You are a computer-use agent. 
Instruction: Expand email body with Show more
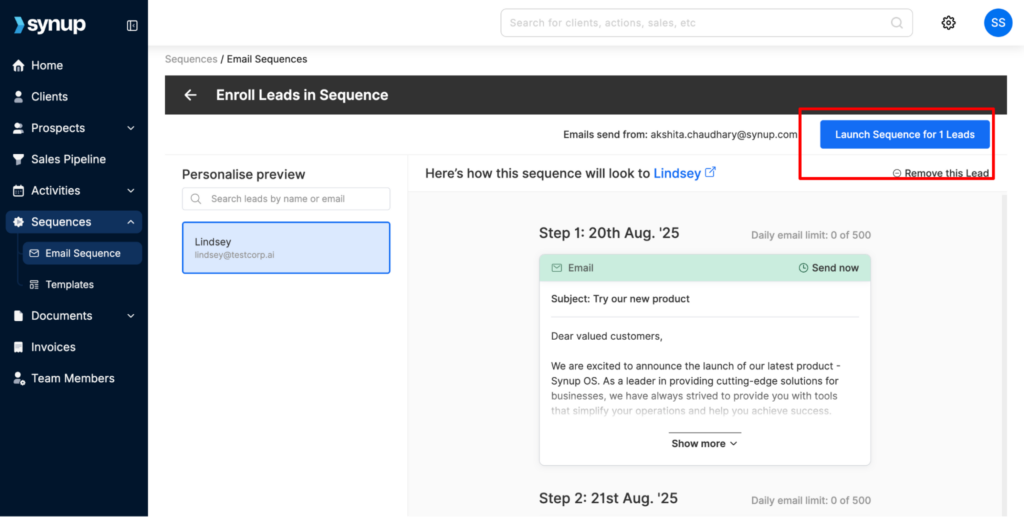[704, 443]
